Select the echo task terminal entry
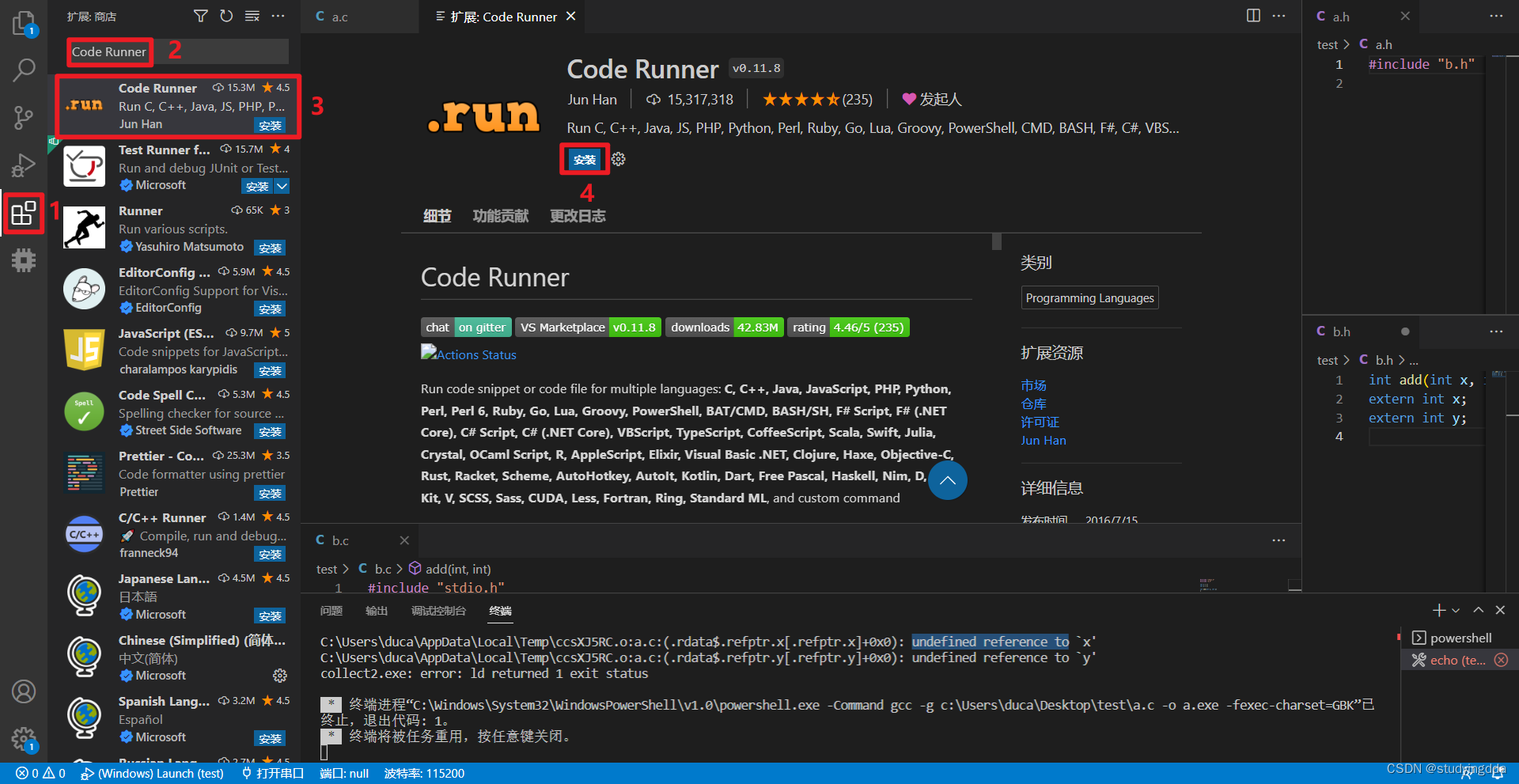Screen dimensions: 1519x784 pyautogui.click(x=1460, y=660)
